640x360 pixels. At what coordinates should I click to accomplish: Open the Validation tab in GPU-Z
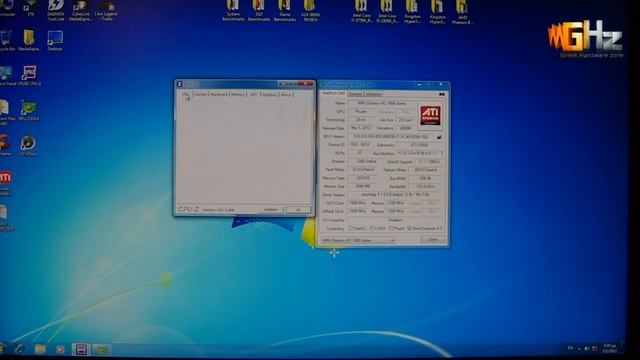[374, 94]
